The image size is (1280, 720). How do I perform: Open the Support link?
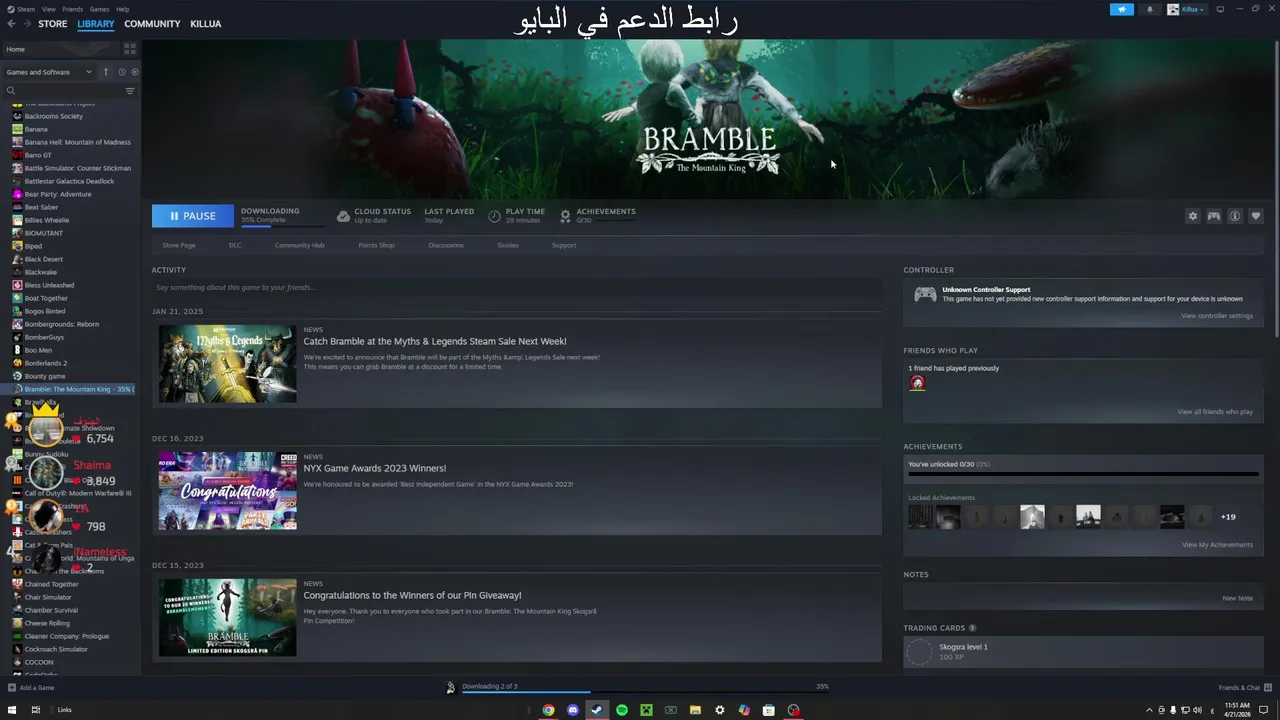pyautogui.click(x=564, y=245)
